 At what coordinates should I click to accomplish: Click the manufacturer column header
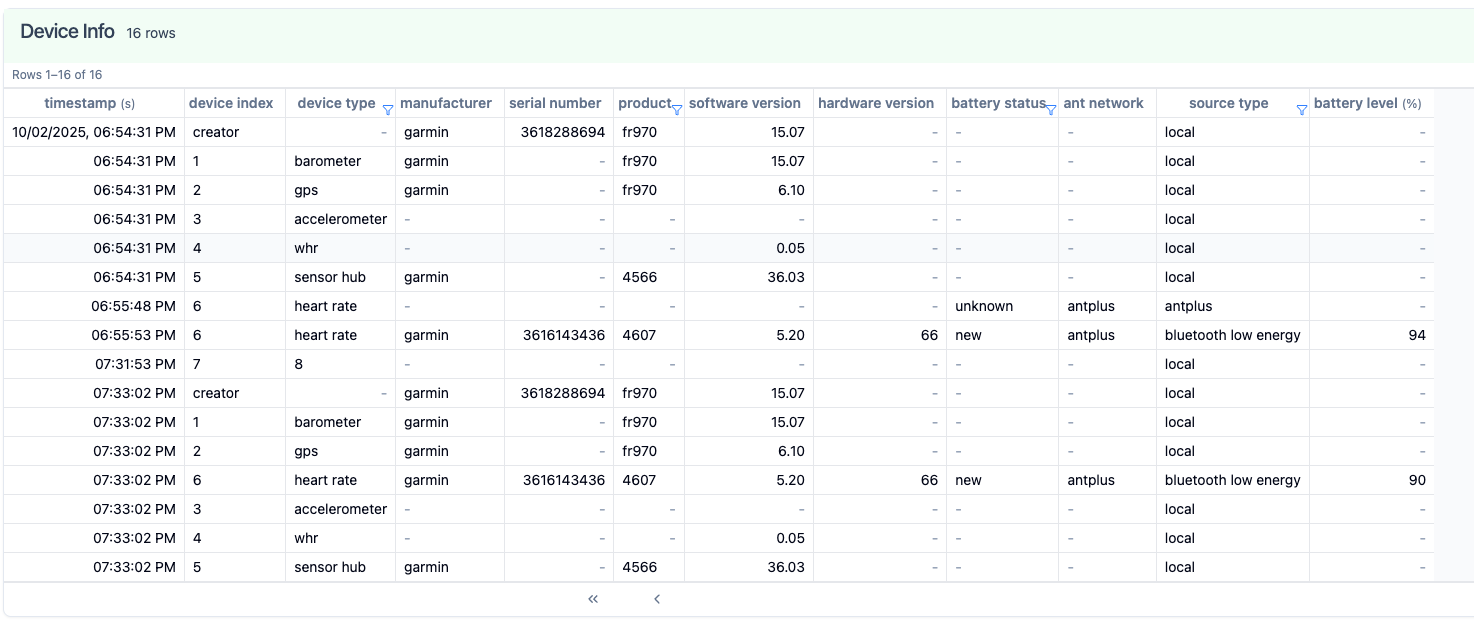click(445, 103)
